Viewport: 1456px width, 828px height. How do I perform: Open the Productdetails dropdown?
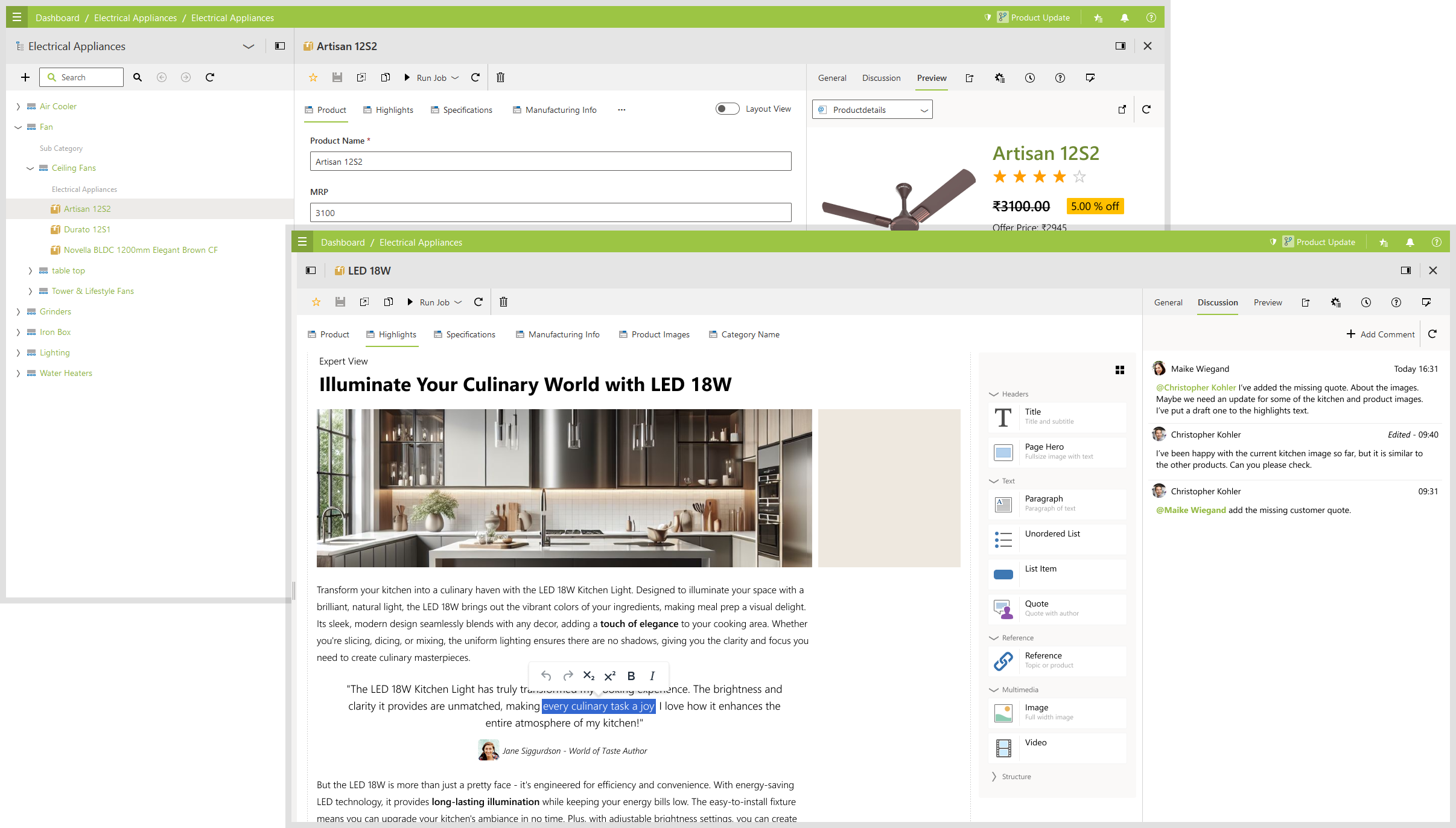coord(872,109)
